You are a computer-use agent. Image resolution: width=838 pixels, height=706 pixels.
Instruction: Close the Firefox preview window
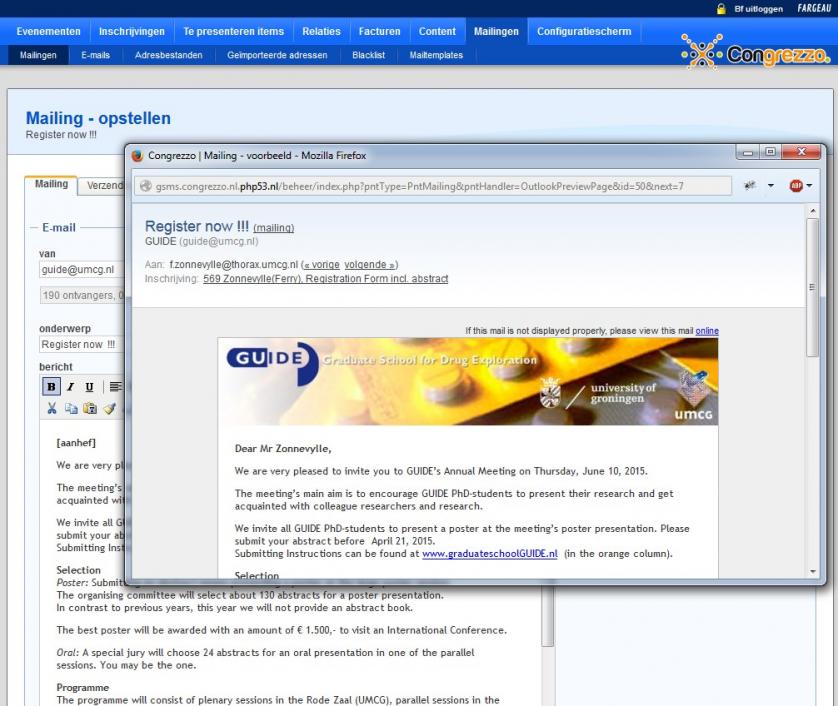point(801,152)
